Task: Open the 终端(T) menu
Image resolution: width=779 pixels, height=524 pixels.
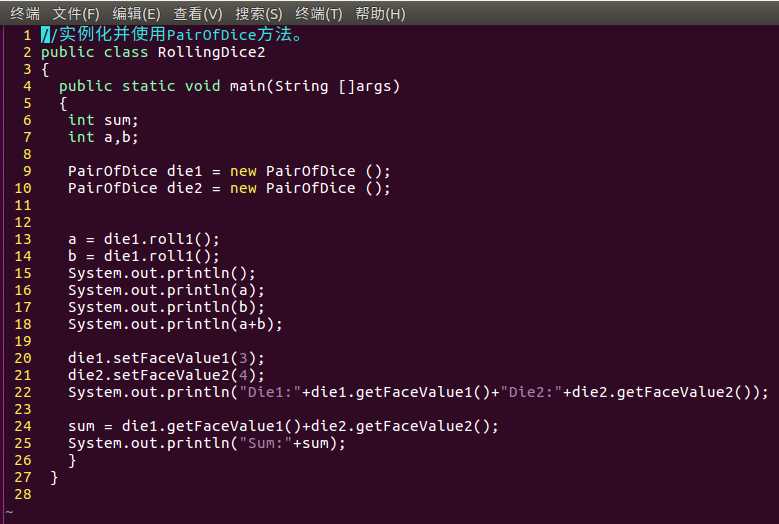Action: click(319, 13)
